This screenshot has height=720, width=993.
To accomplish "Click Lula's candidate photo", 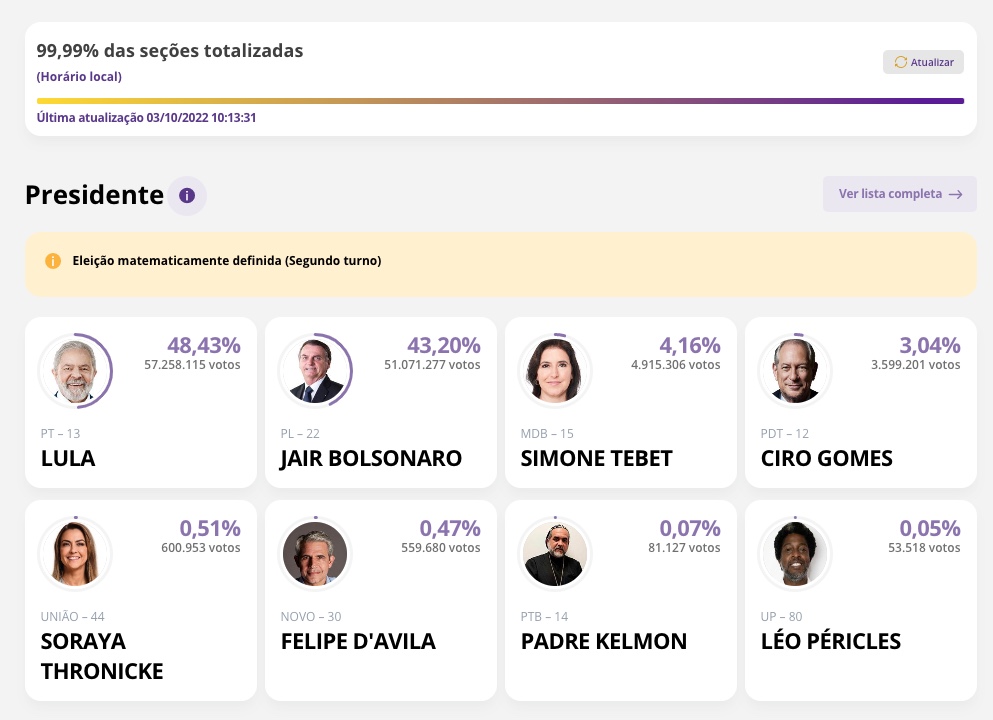I will [x=75, y=370].
